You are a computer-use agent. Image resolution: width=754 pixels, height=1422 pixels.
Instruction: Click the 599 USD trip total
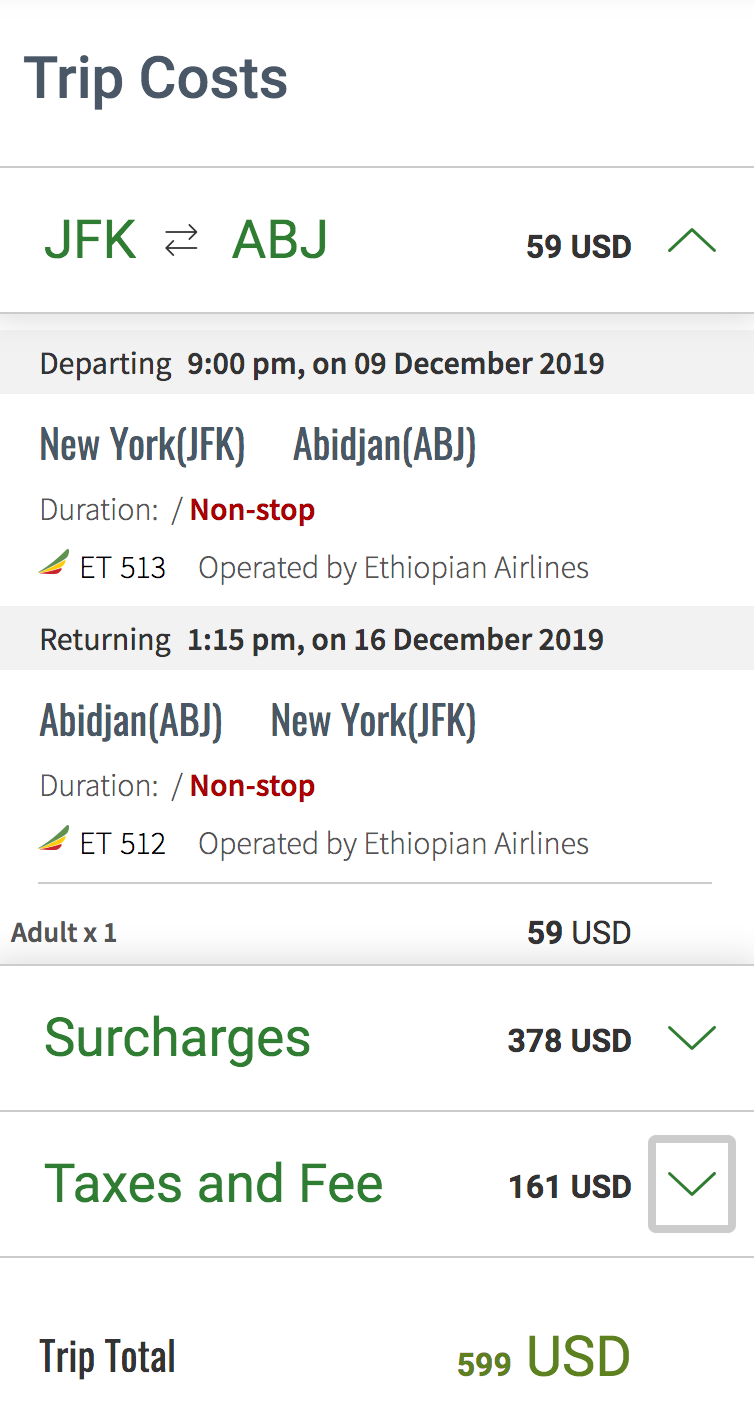[543, 1359]
